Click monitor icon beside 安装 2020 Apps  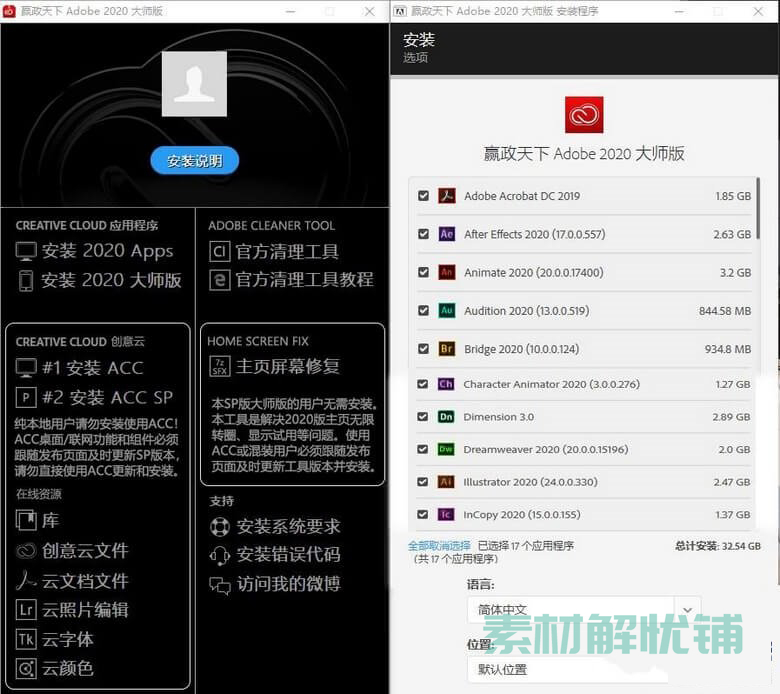coord(26,251)
